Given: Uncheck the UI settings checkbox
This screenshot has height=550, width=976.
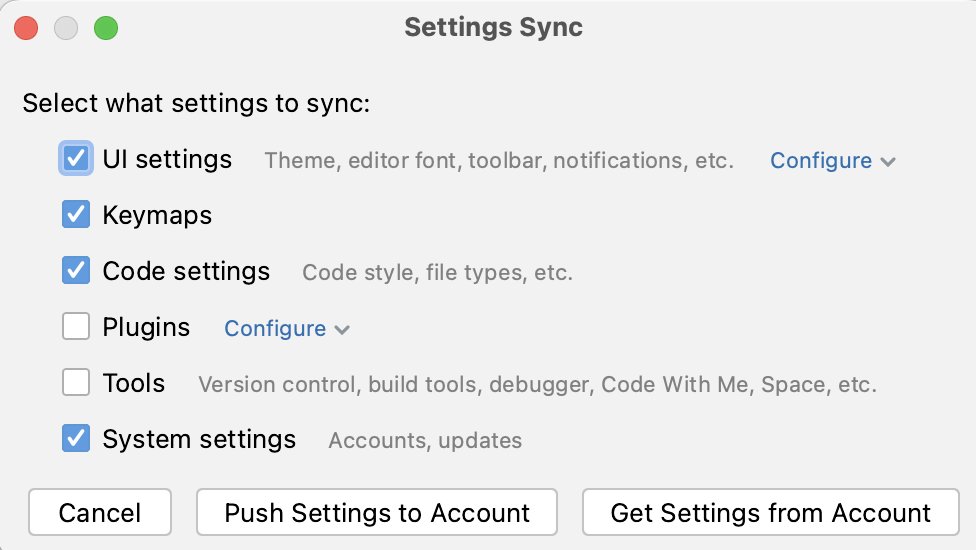Looking at the screenshot, I should (76, 159).
